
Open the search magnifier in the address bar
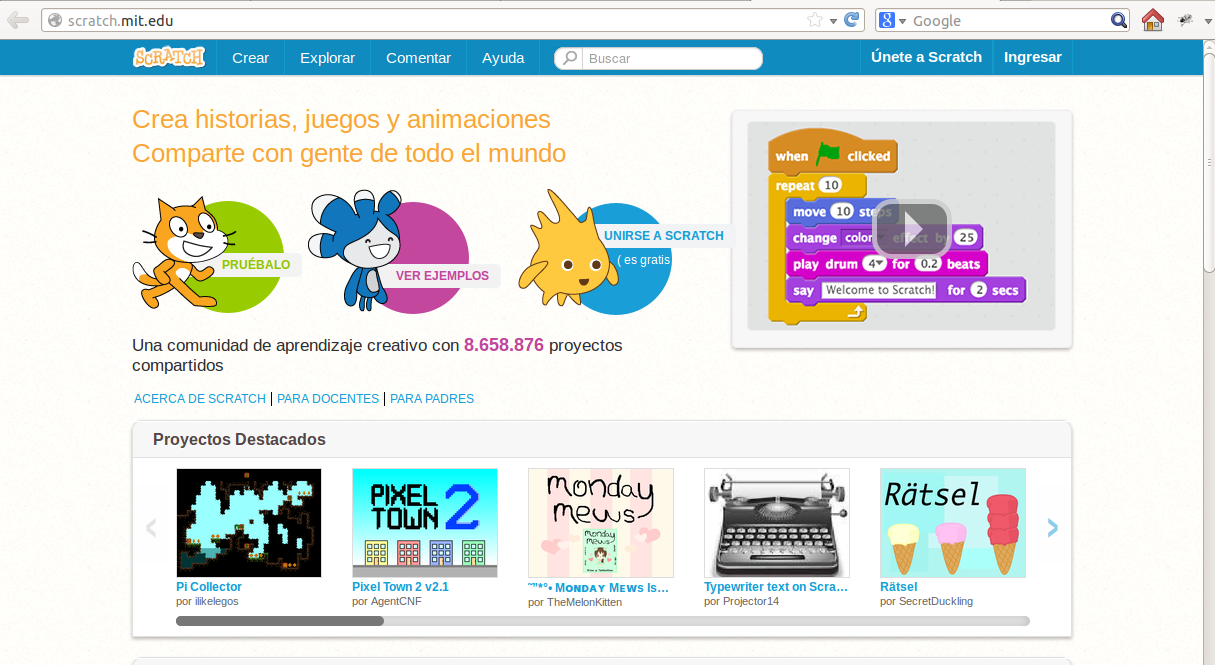[1118, 19]
